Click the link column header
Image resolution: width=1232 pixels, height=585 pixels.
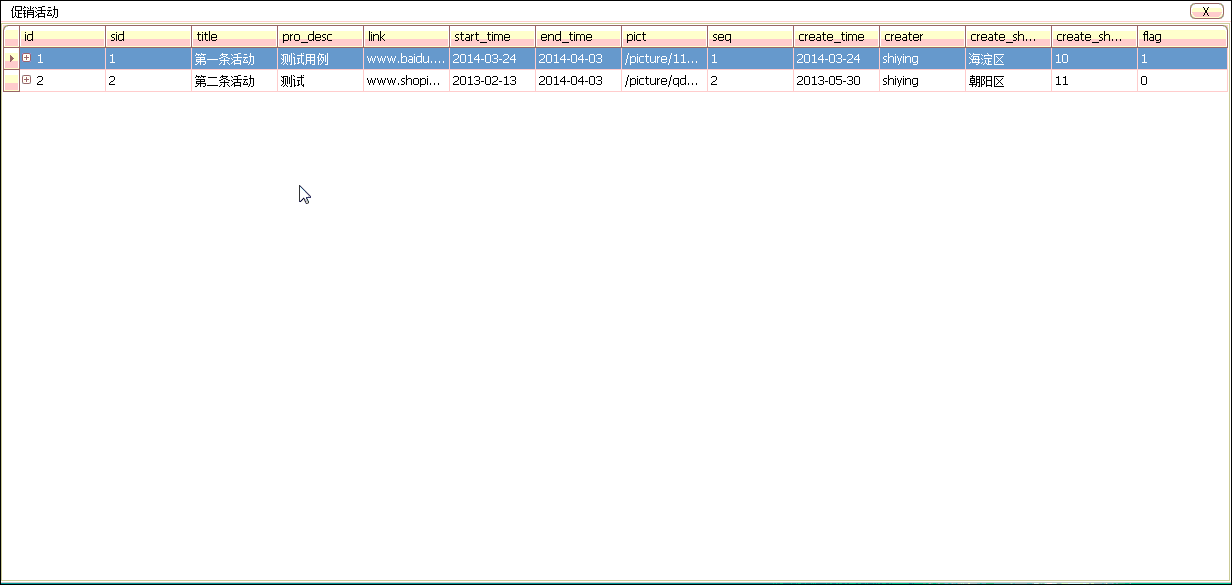point(406,37)
